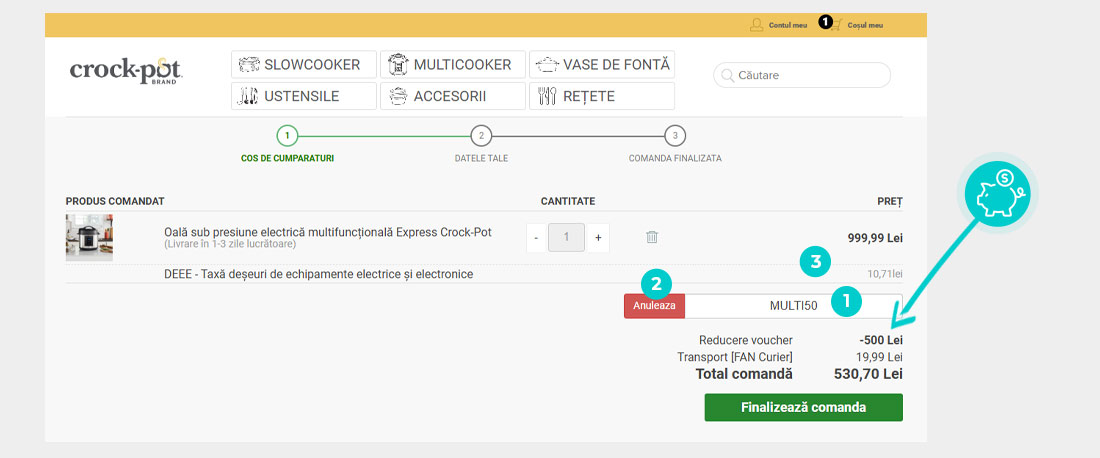Click the CANTITATE column header

pos(568,201)
